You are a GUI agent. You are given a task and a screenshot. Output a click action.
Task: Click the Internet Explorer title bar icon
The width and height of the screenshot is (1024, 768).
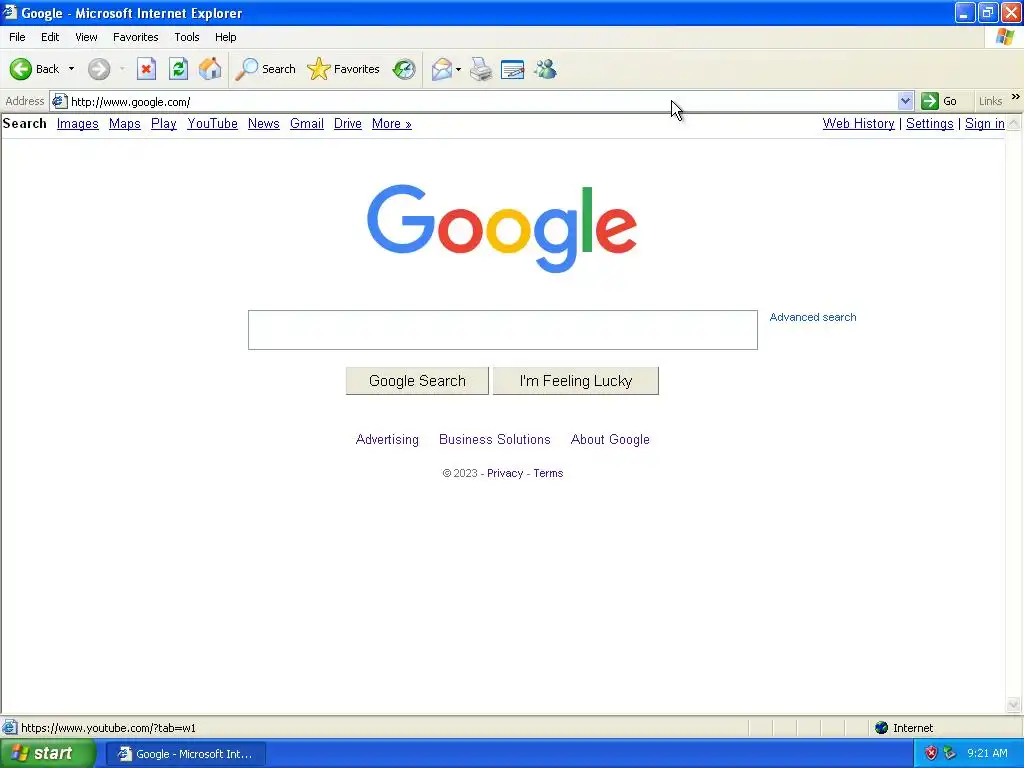9,12
